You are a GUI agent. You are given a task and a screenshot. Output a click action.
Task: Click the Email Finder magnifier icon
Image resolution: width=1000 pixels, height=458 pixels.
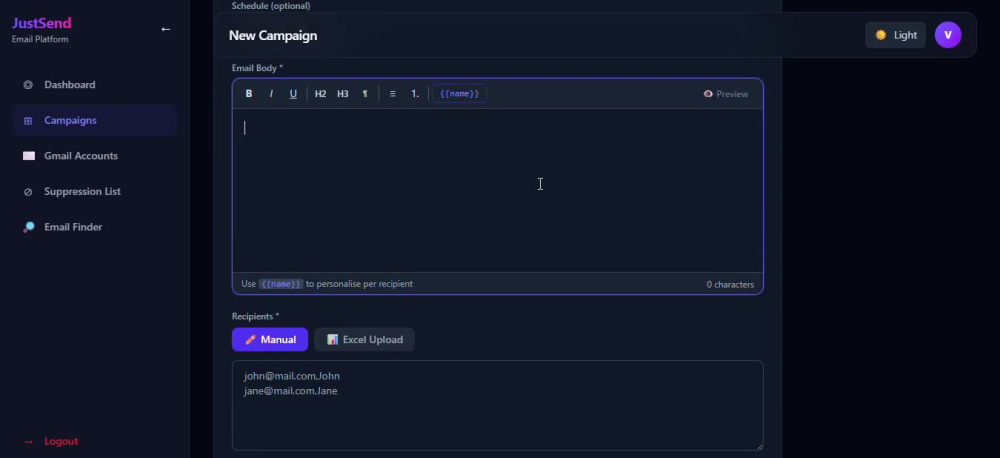(x=29, y=227)
